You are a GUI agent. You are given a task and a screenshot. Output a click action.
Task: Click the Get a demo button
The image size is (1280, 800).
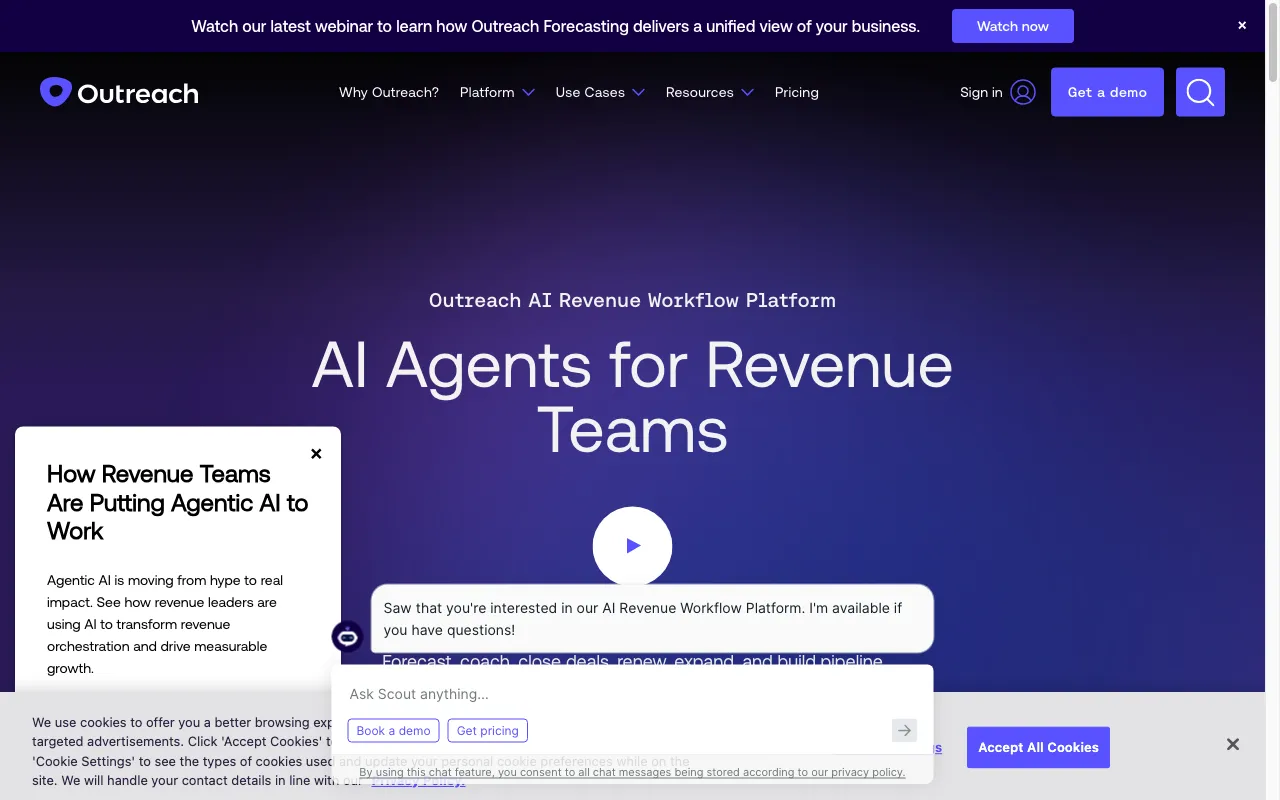1107,92
